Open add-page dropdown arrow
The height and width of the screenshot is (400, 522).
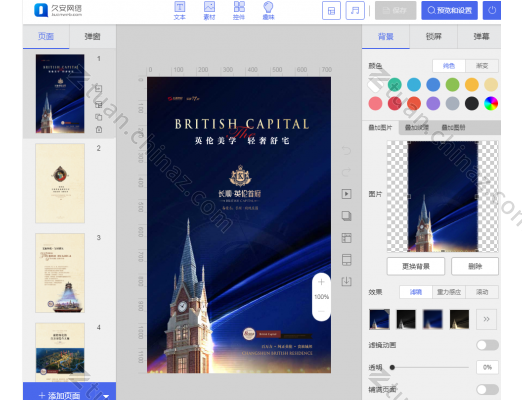[x=106, y=396]
